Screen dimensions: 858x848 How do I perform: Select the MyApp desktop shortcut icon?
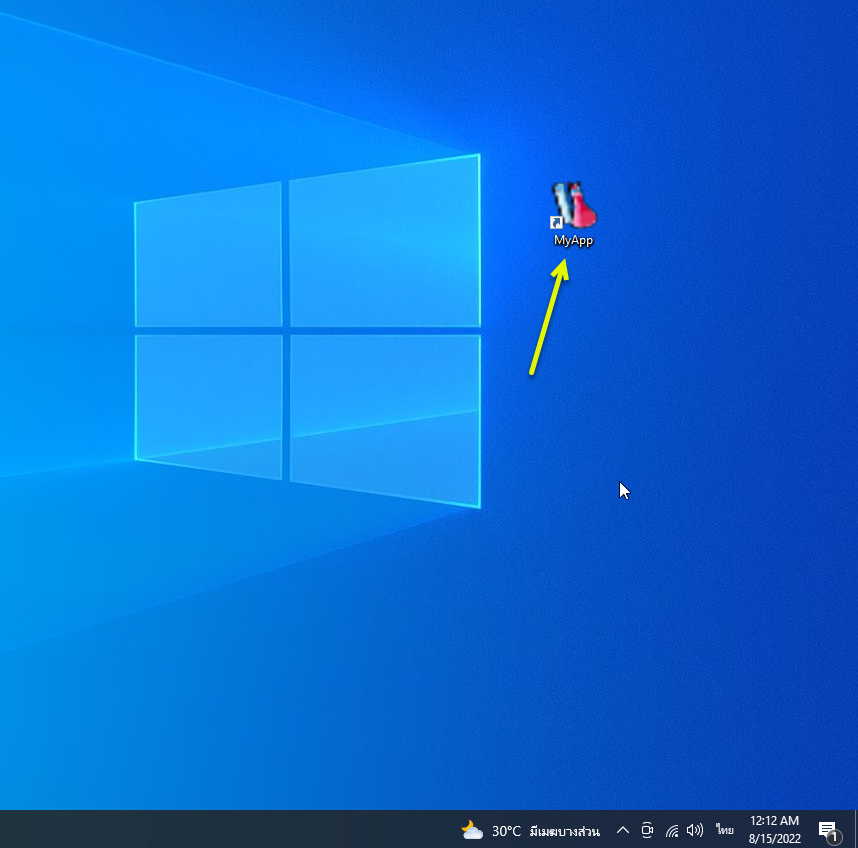(573, 205)
